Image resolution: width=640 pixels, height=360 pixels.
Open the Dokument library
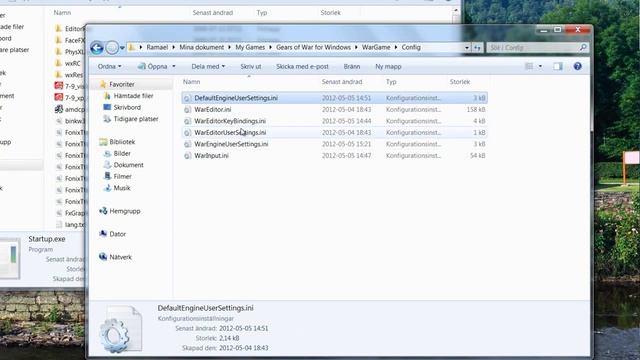(128, 165)
